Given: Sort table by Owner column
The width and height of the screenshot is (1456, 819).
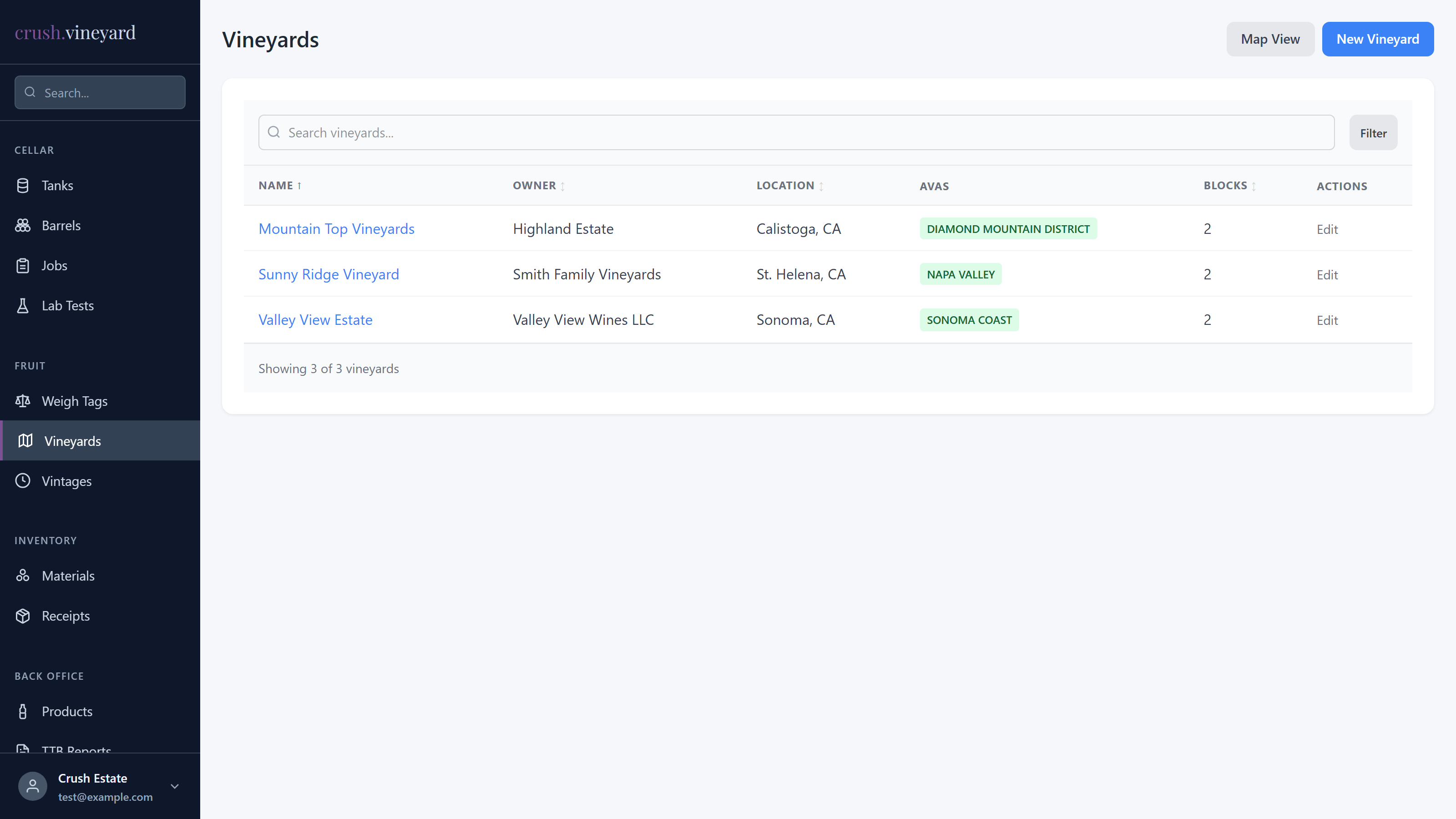Looking at the screenshot, I should [x=539, y=186].
